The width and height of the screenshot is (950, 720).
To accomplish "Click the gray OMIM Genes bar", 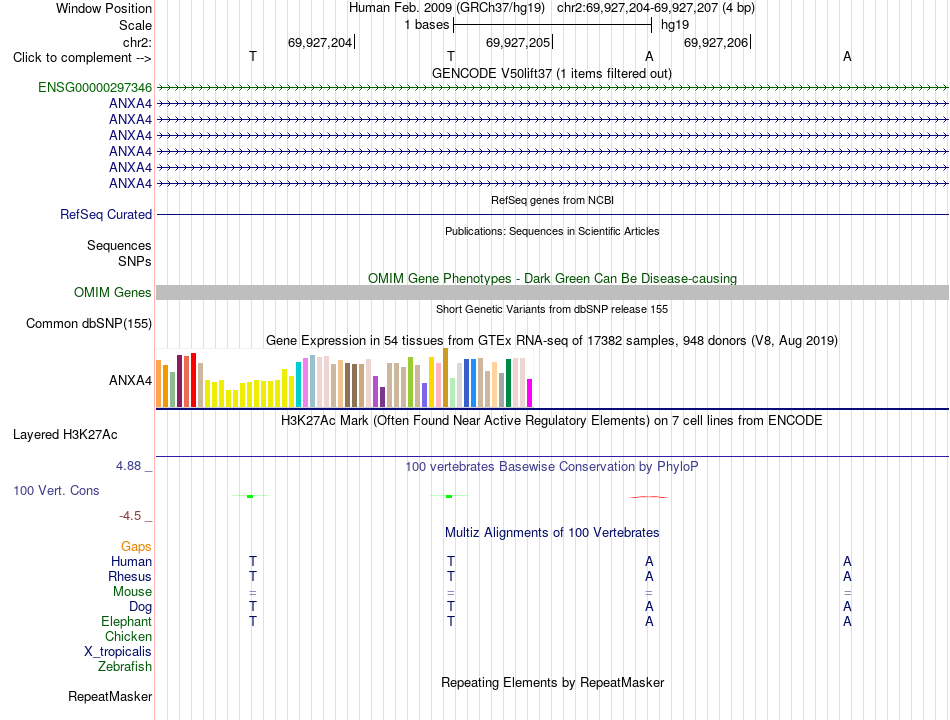I will tap(553, 293).
